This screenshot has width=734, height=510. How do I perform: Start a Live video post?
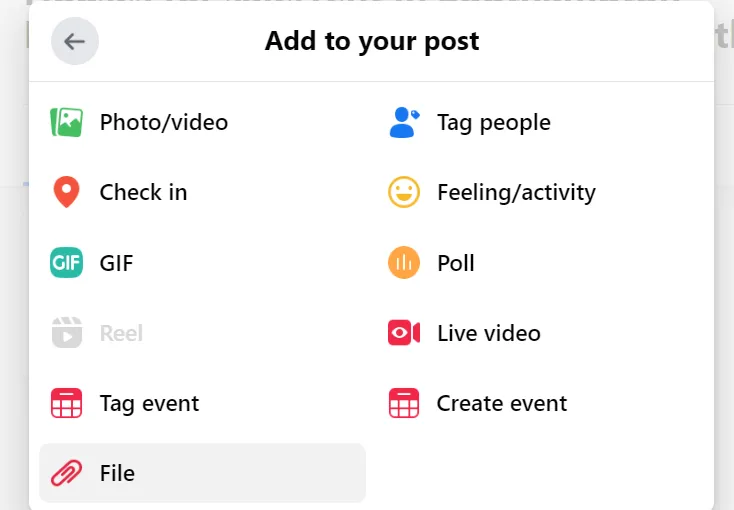coord(489,333)
